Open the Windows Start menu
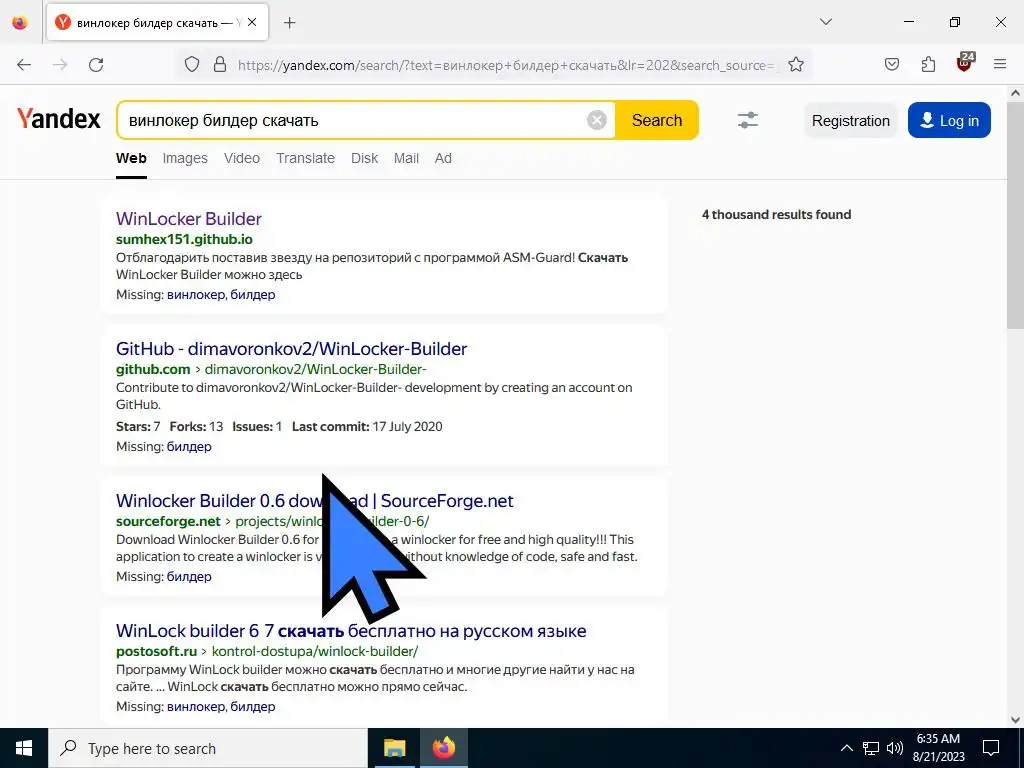This screenshot has width=1024, height=768. click(24, 748)
